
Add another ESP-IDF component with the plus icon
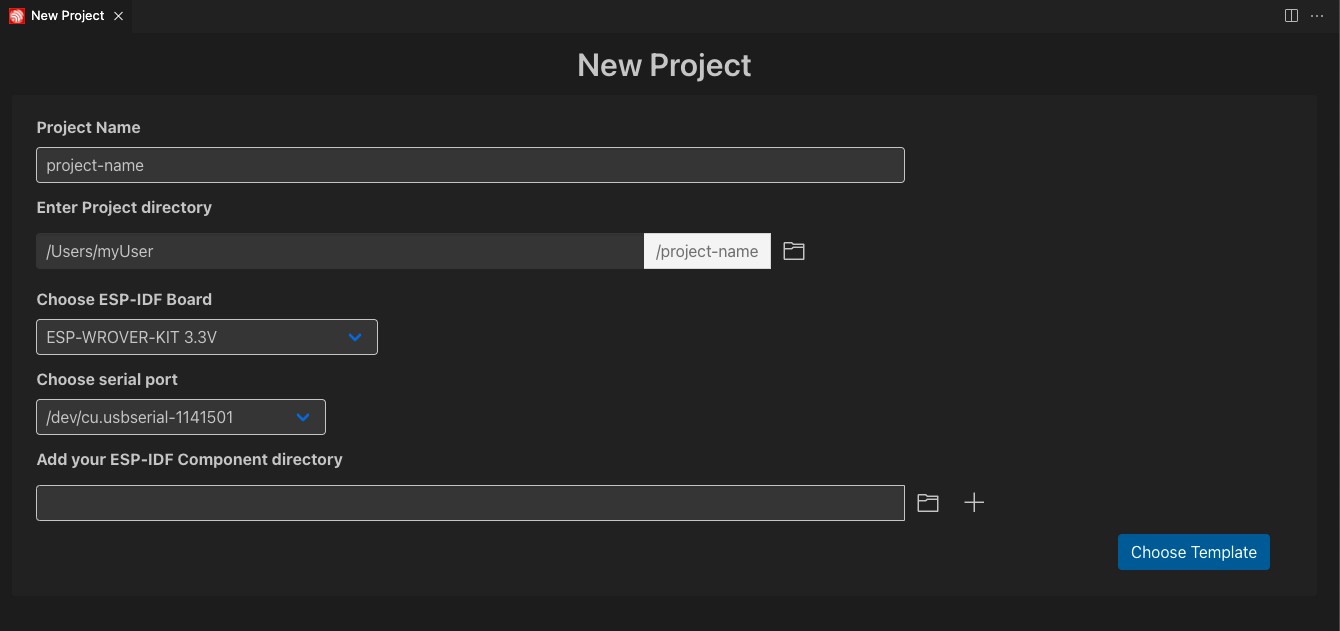point(974,502)
